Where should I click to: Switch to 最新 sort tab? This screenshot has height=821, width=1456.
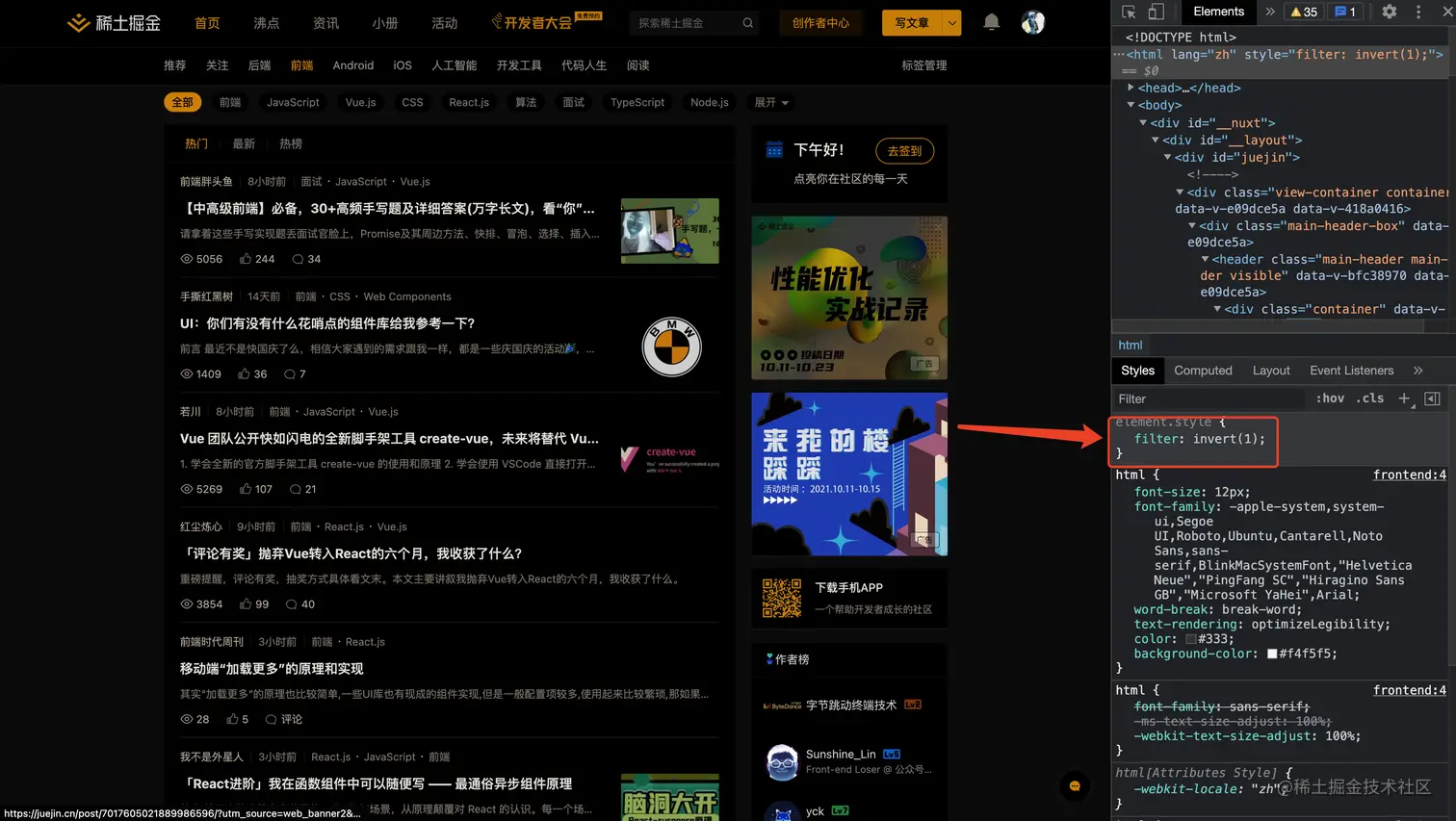(x=244, y=143)
